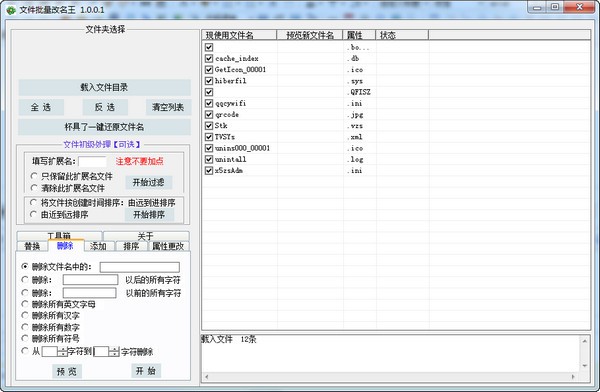Screen dimensions: 600x392
Task: Uncheck the Stk checkbox
Action: (209, 126)
